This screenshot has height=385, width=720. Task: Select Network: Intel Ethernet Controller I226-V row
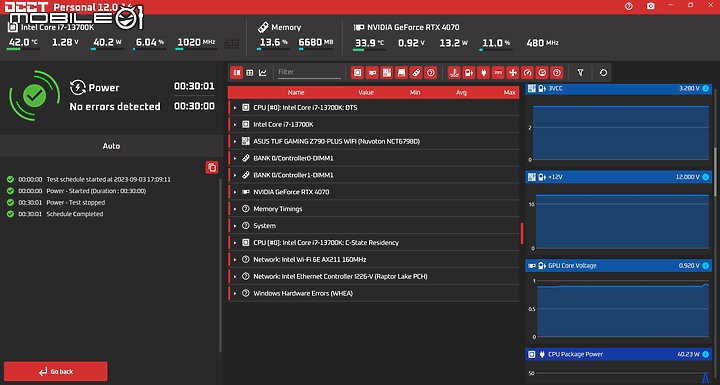point(373,277)
